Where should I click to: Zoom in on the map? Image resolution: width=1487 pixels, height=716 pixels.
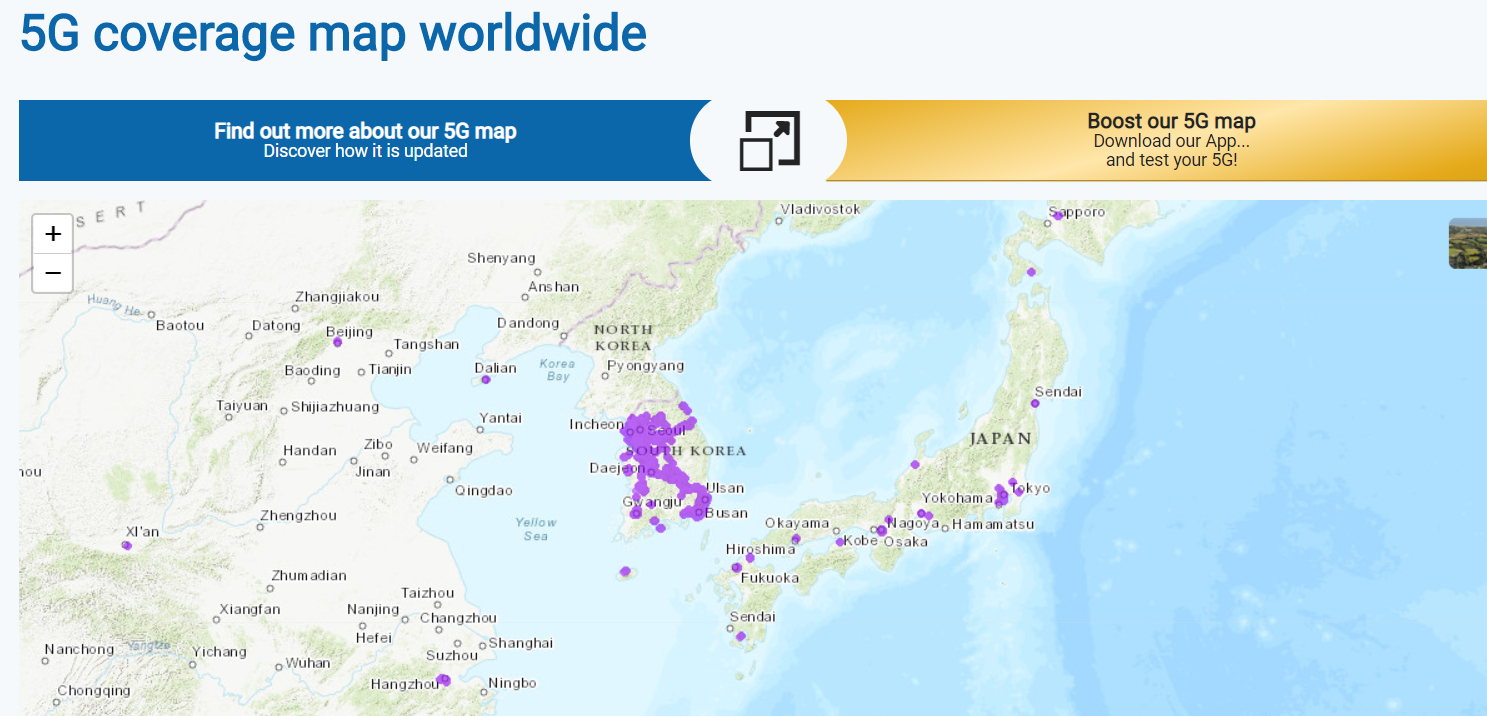(x=53, y=234)
